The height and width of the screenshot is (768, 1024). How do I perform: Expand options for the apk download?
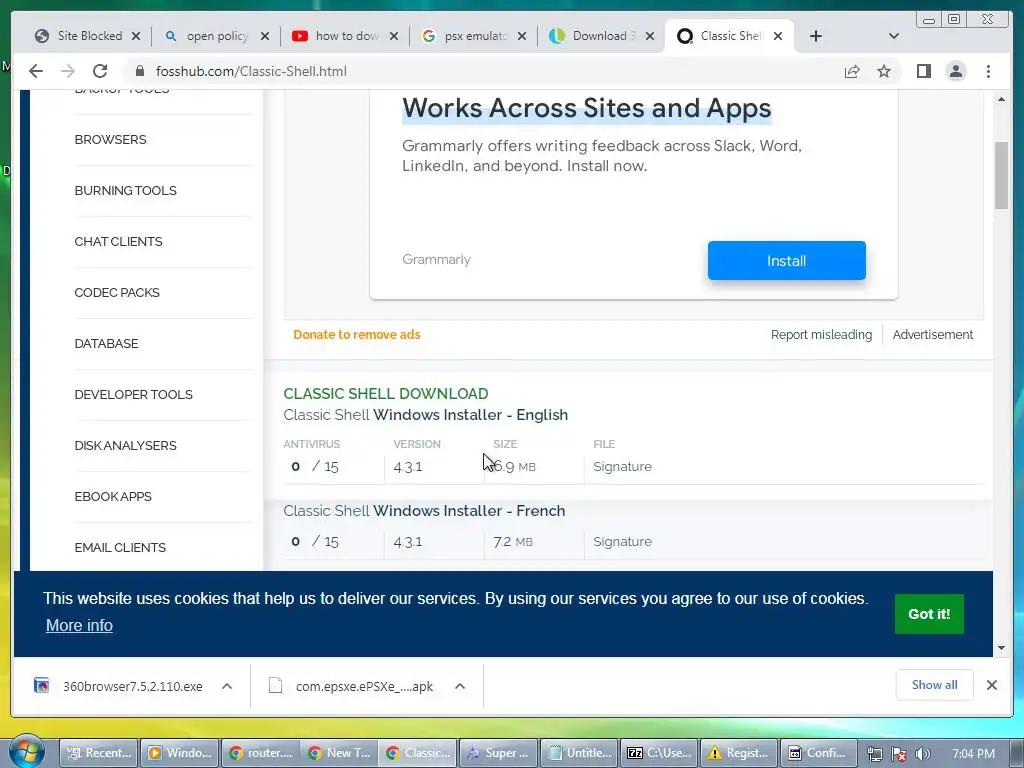(460, 686)
